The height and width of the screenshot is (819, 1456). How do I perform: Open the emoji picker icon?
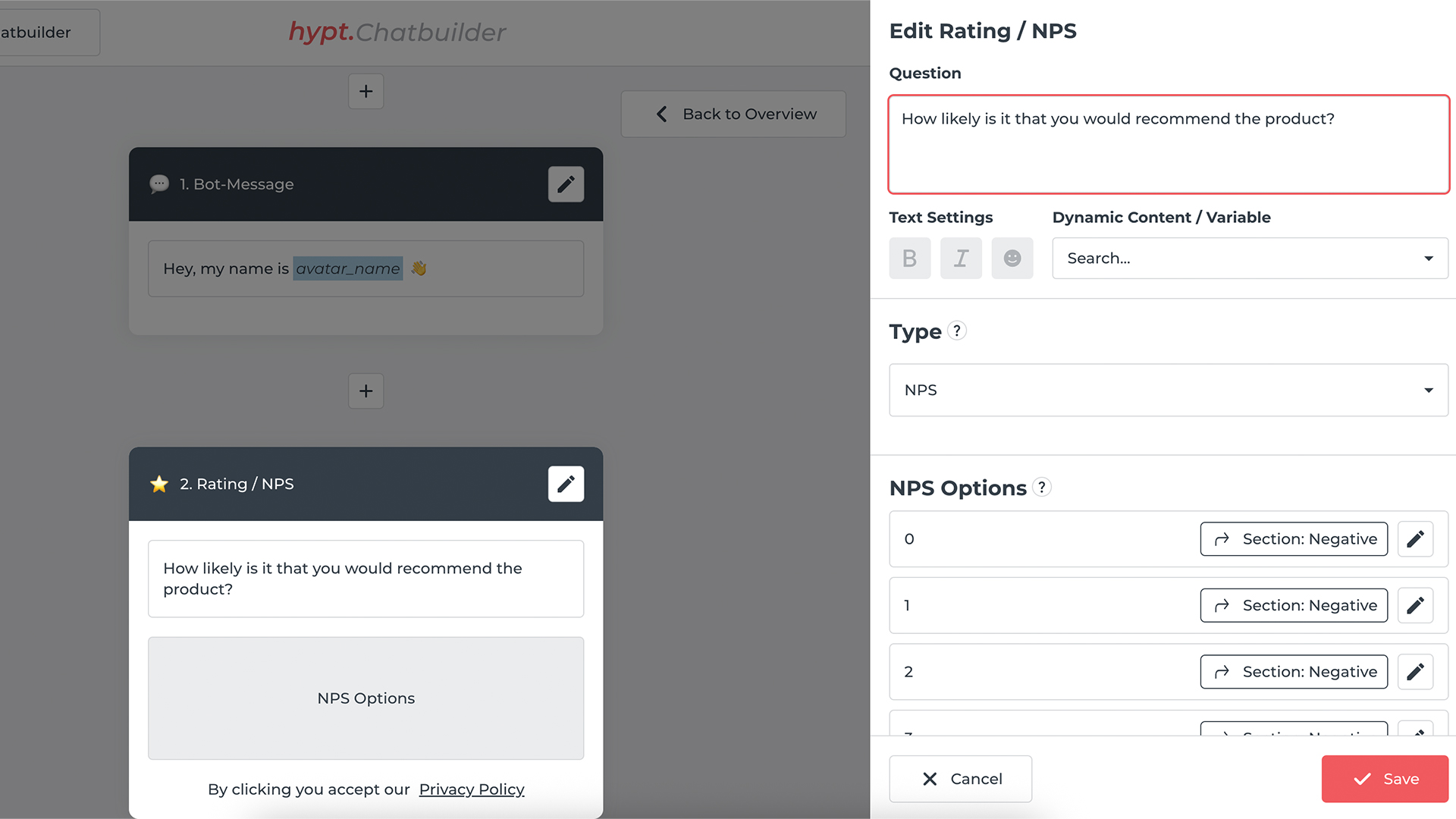(1012, 258)
